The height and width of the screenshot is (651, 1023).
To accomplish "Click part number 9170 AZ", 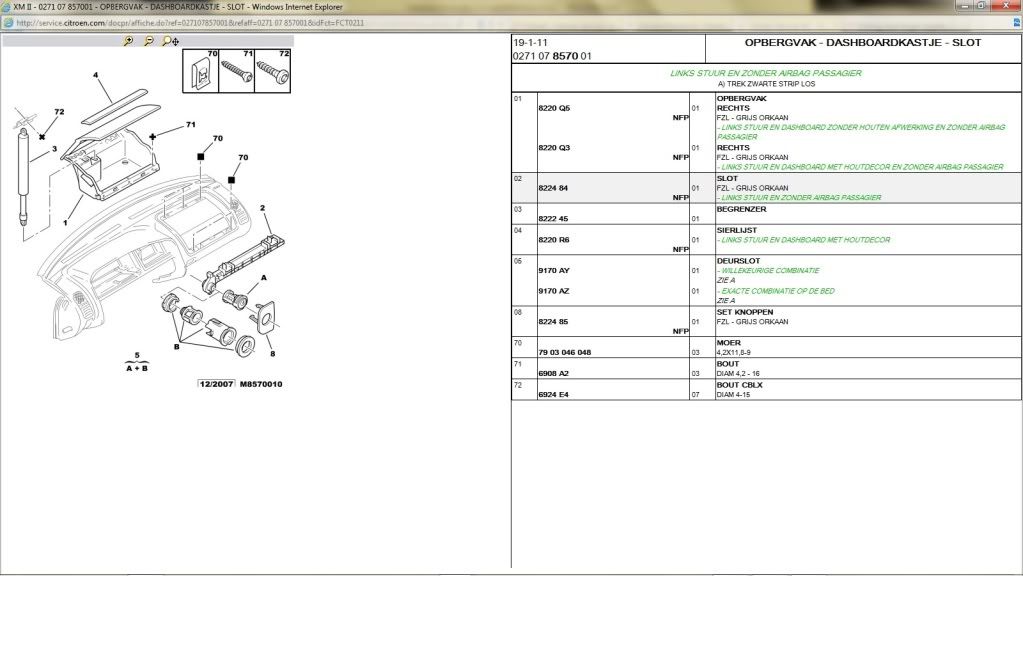I will pos(553,291).
